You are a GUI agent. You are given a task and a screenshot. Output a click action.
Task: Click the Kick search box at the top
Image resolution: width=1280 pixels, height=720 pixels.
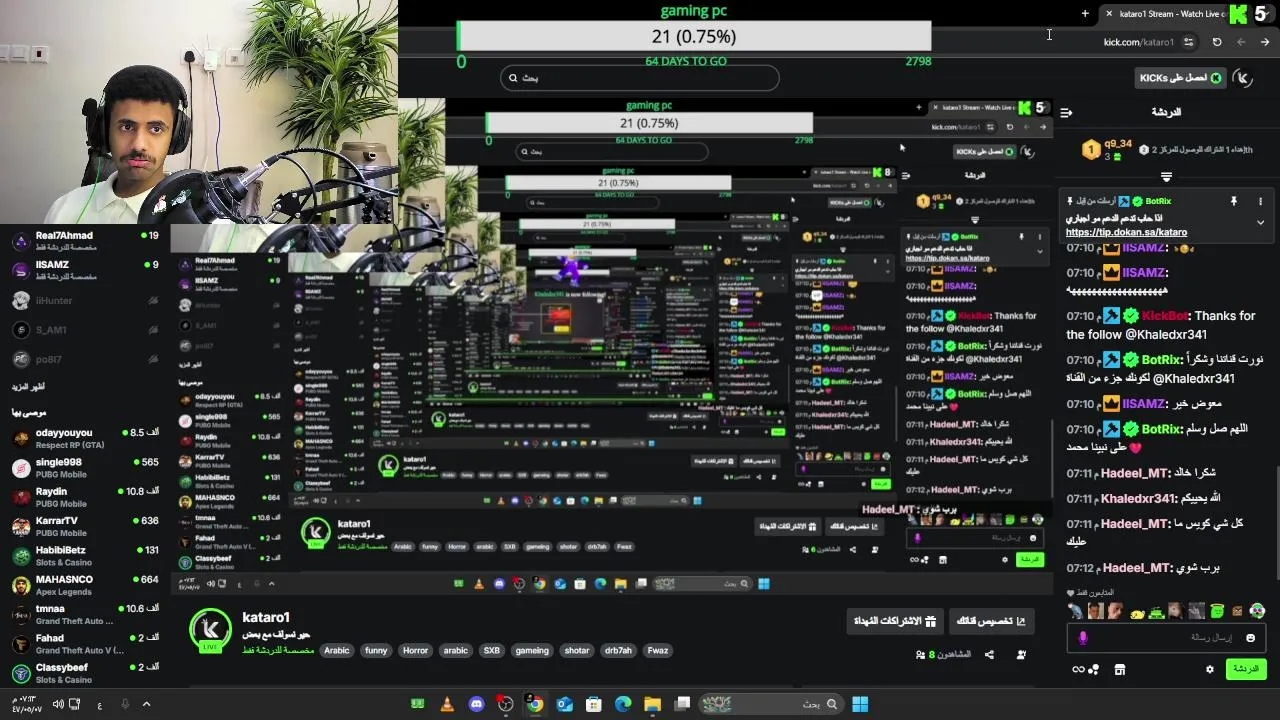(x=640, y=78)
